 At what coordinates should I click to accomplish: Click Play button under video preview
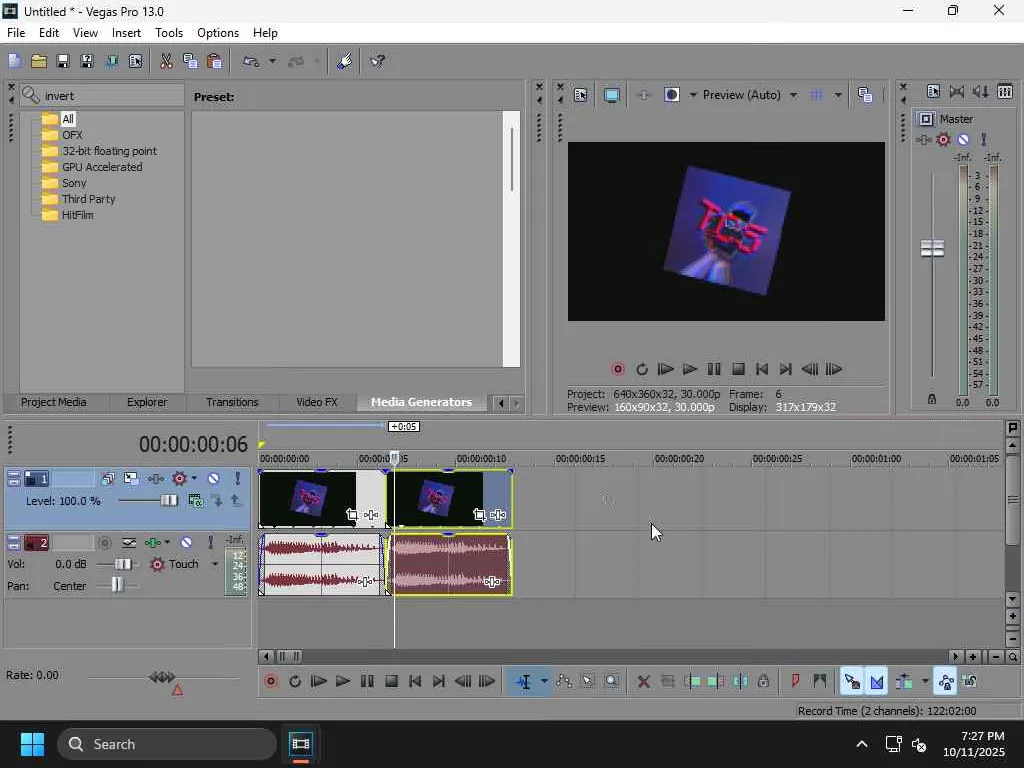point(690,370)
